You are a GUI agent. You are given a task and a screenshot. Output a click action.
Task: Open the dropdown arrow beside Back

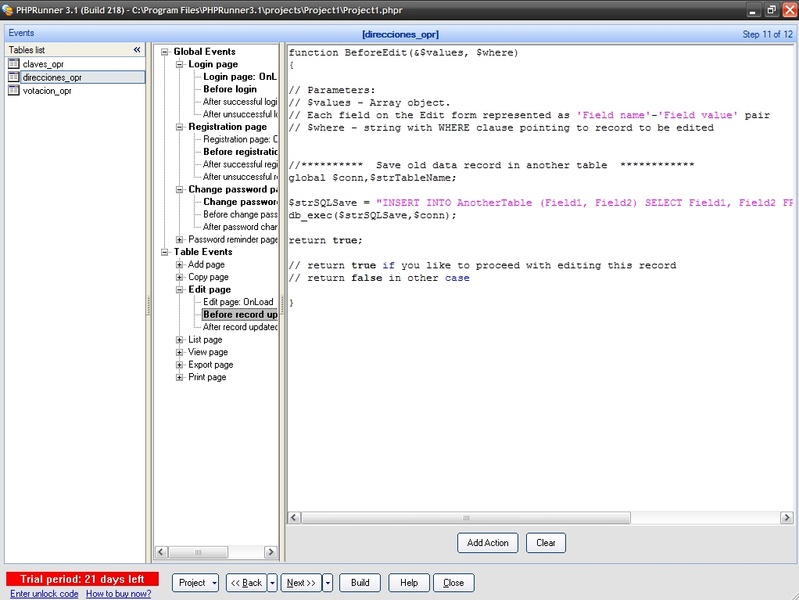click(273, 583)
